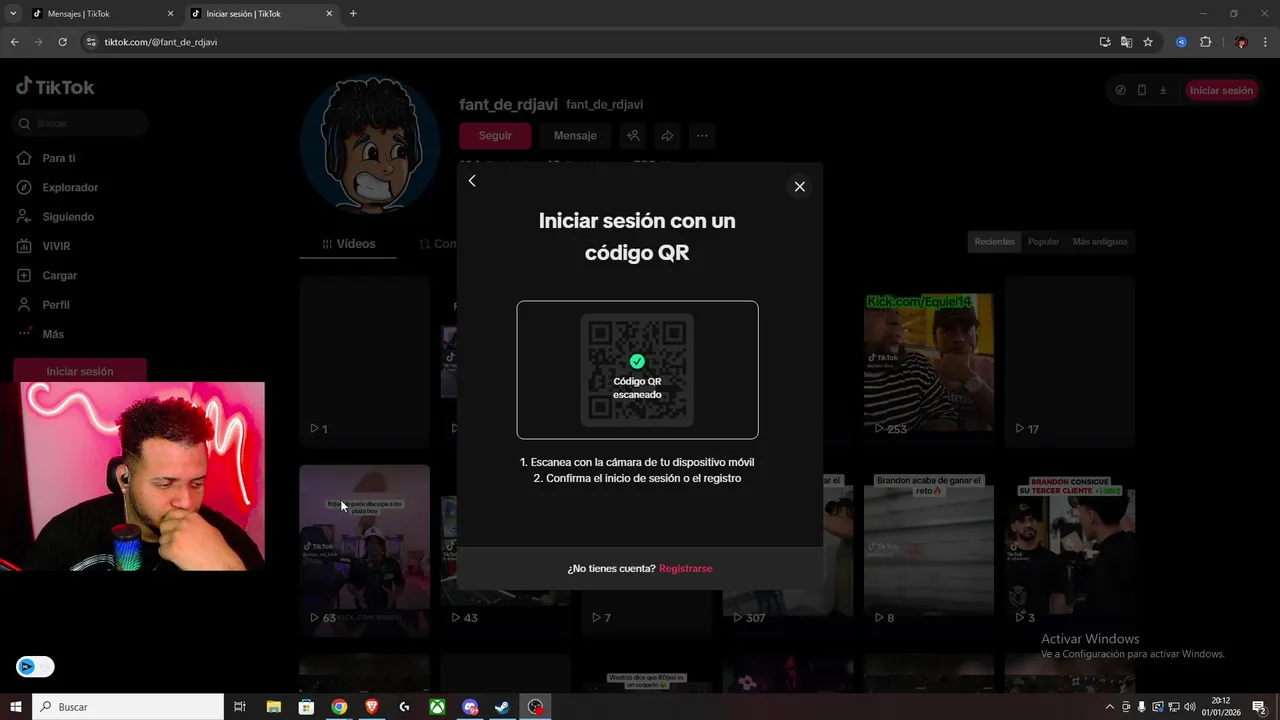Open video with 1 view
The width and height of the screenshot is (1280, 720).
pos(364,362)
